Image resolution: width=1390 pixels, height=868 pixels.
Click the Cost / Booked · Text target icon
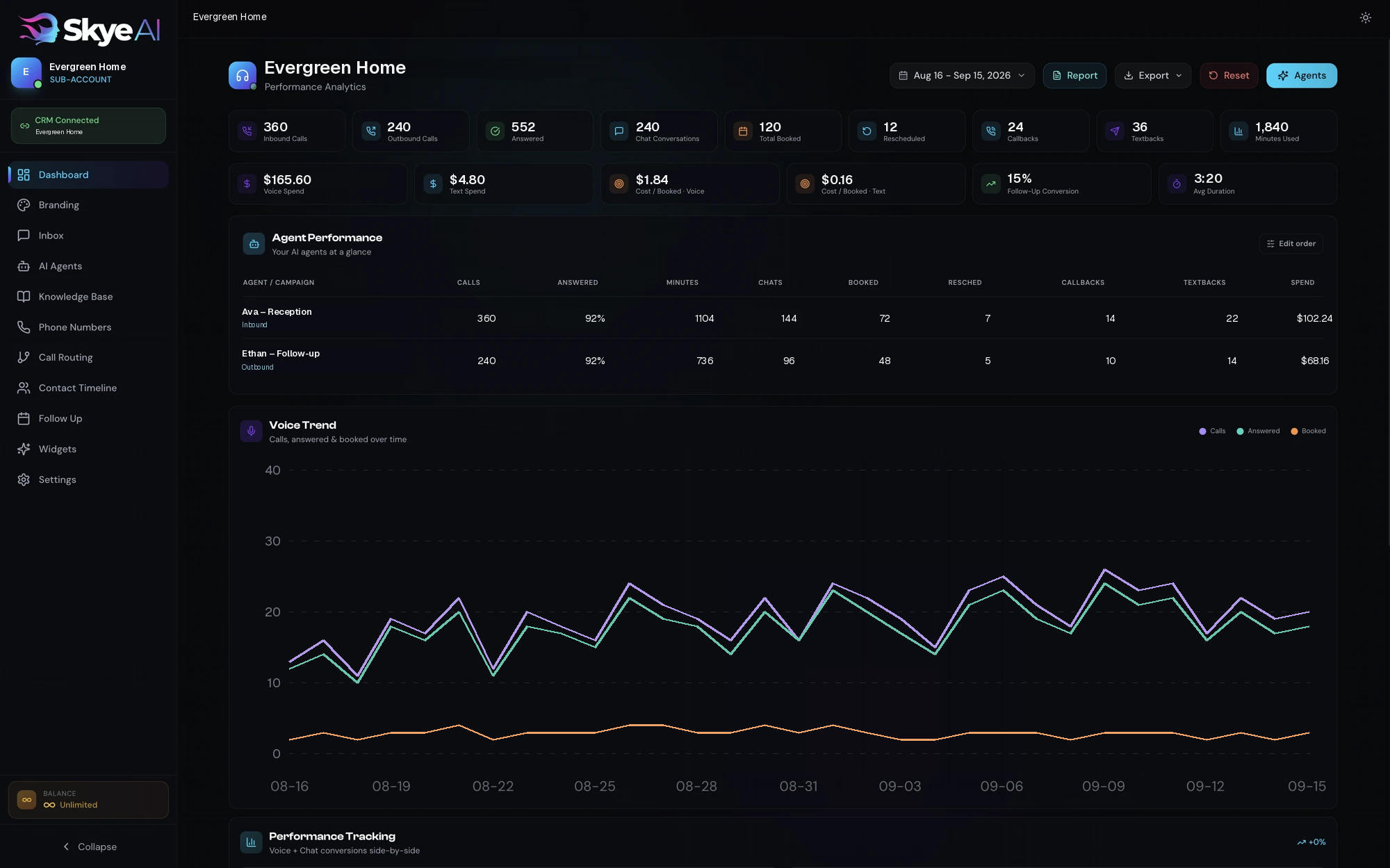(x=805, y=183)
